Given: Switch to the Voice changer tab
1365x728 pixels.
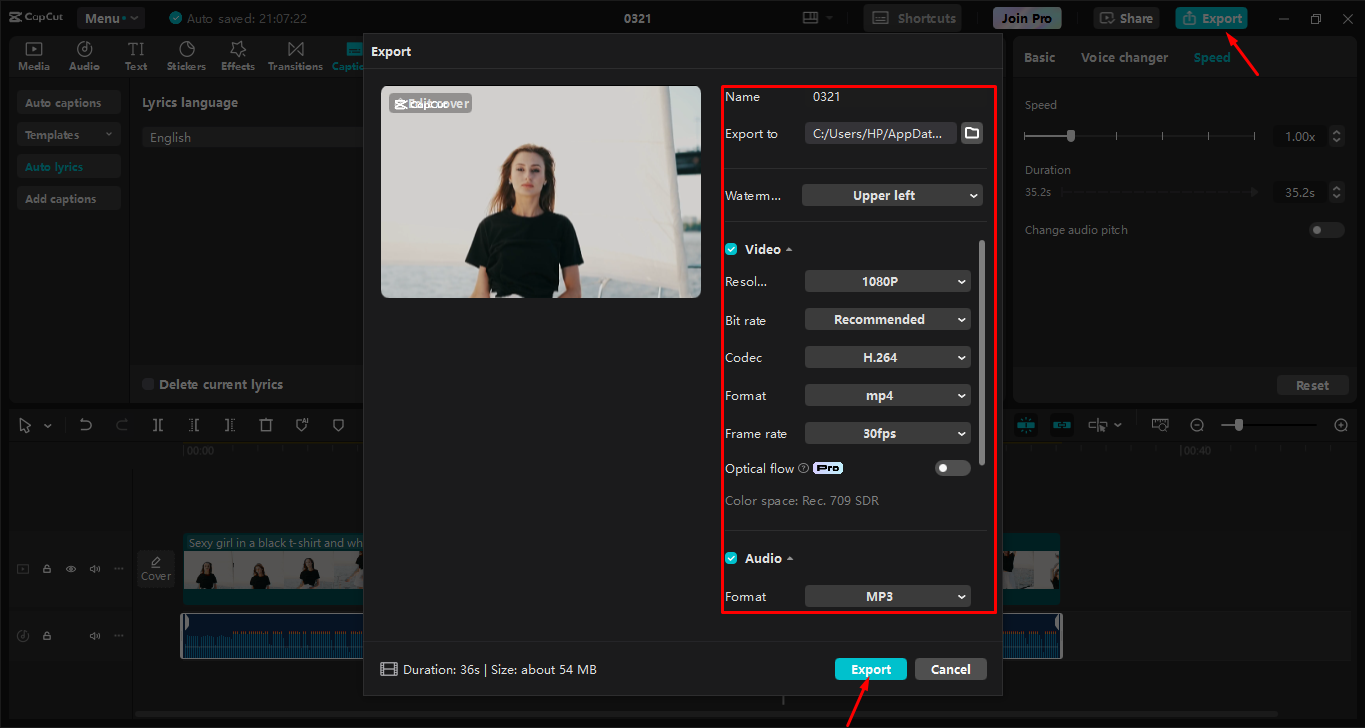Looking at the screenshot, I should (1124, 57).
